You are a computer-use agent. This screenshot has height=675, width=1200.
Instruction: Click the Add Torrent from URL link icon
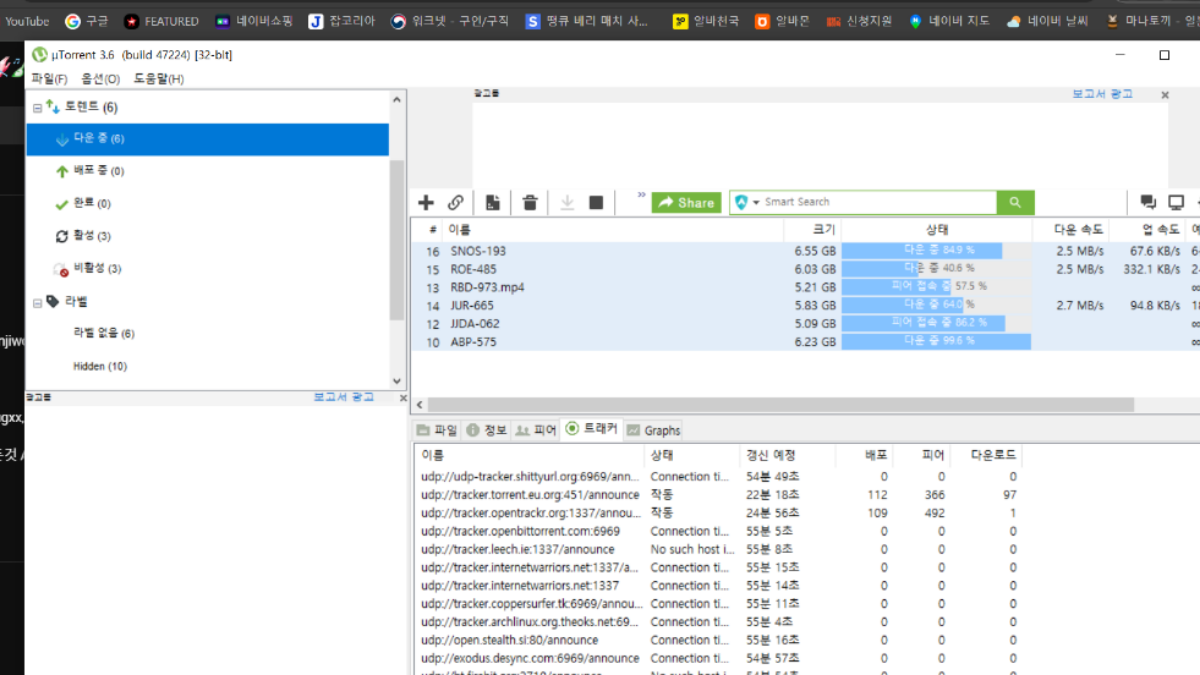click(456, 203)
